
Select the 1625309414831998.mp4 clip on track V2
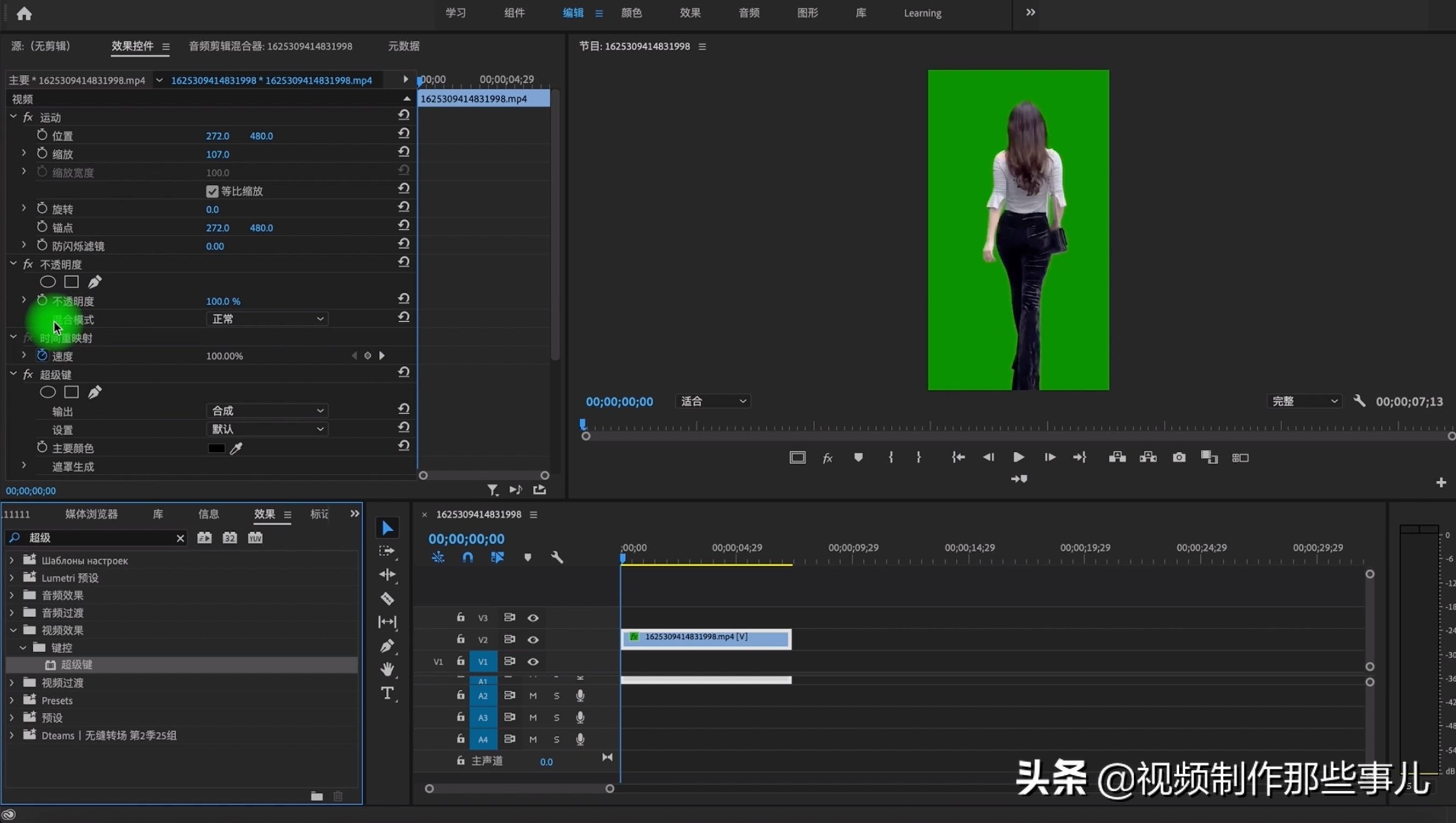click(705, 638)
